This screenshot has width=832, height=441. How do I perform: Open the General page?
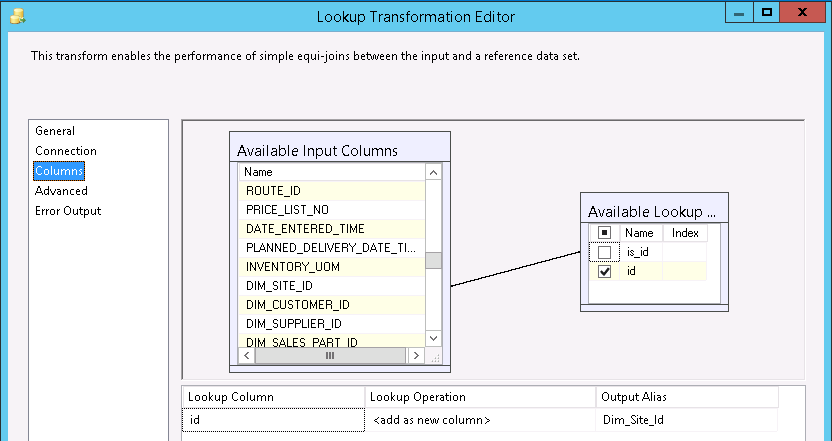55,131
